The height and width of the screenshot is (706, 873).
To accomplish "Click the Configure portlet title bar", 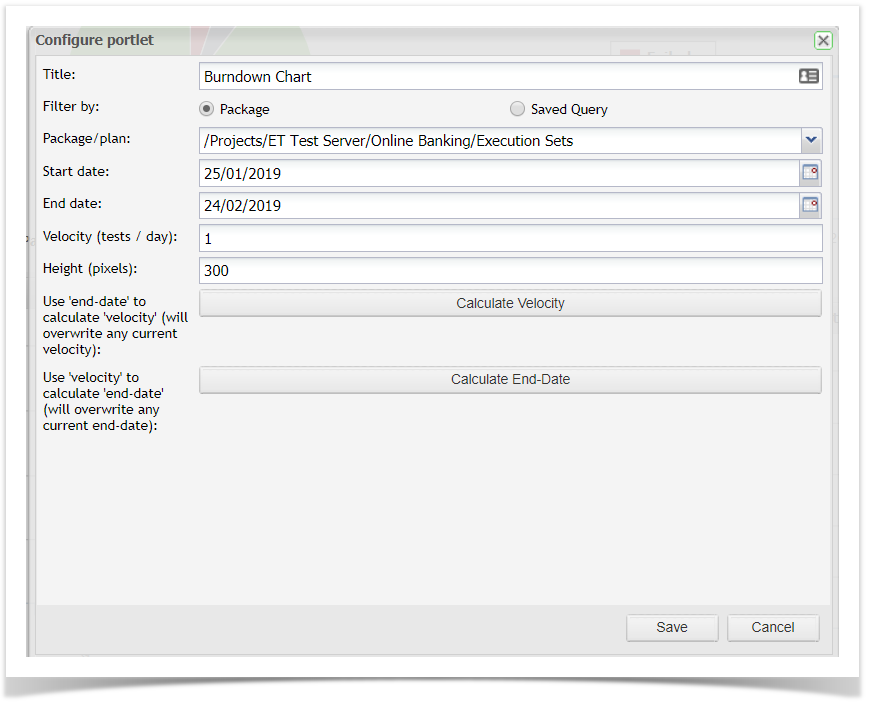I will click(x=400, y=40).
